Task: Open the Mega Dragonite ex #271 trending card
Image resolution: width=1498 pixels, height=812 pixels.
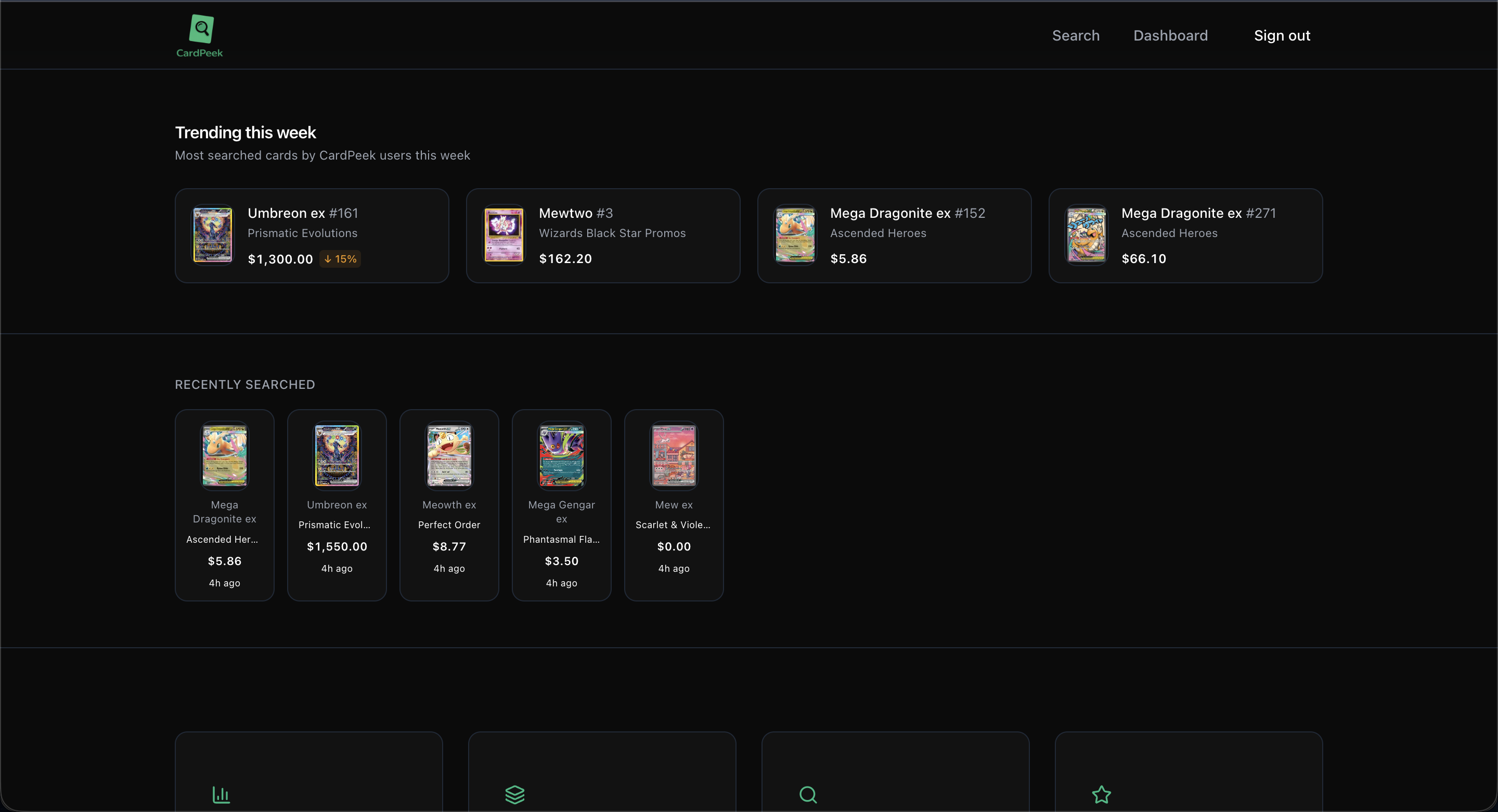Action: 1186,235
